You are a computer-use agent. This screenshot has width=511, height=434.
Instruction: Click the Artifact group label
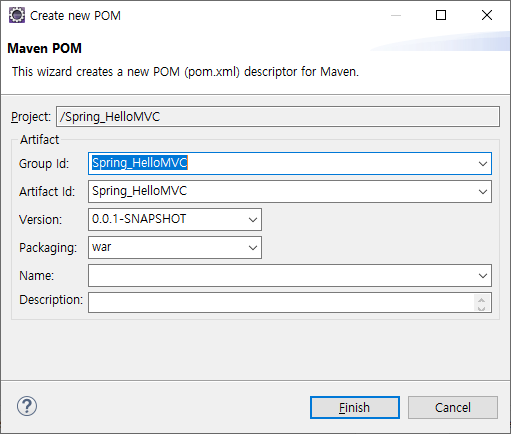click(39, 140)
